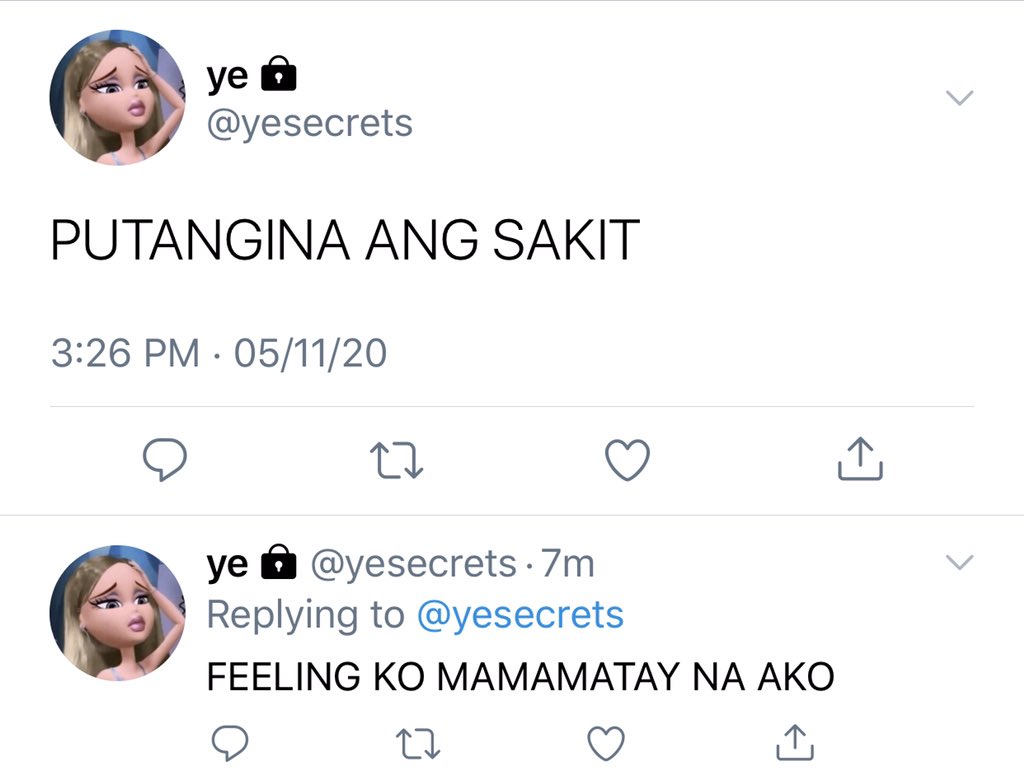The image size is (1024, 784).
Task: Tap the 7m timestamp on the reply
Action: [x=568, y=563]
